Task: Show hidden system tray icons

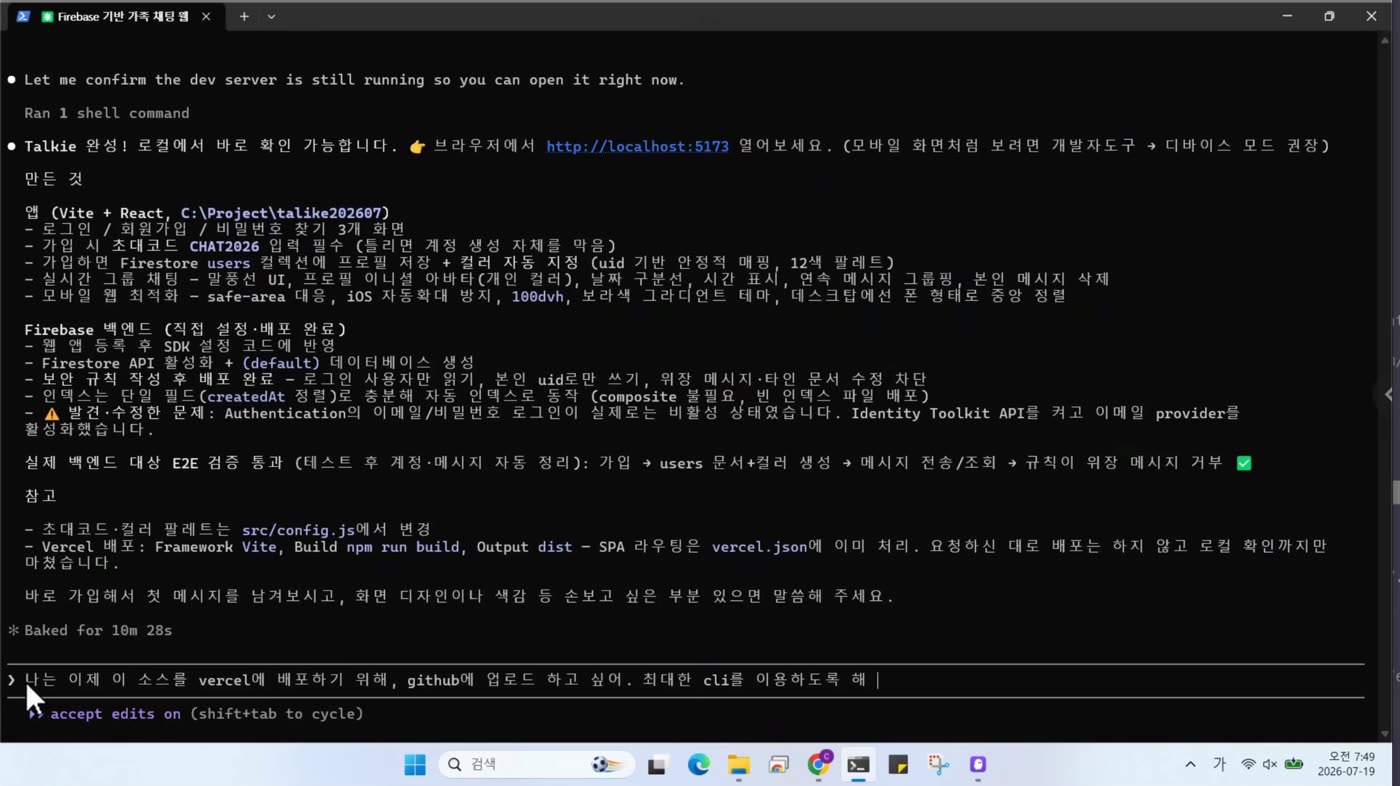Action: [1190, 765]
